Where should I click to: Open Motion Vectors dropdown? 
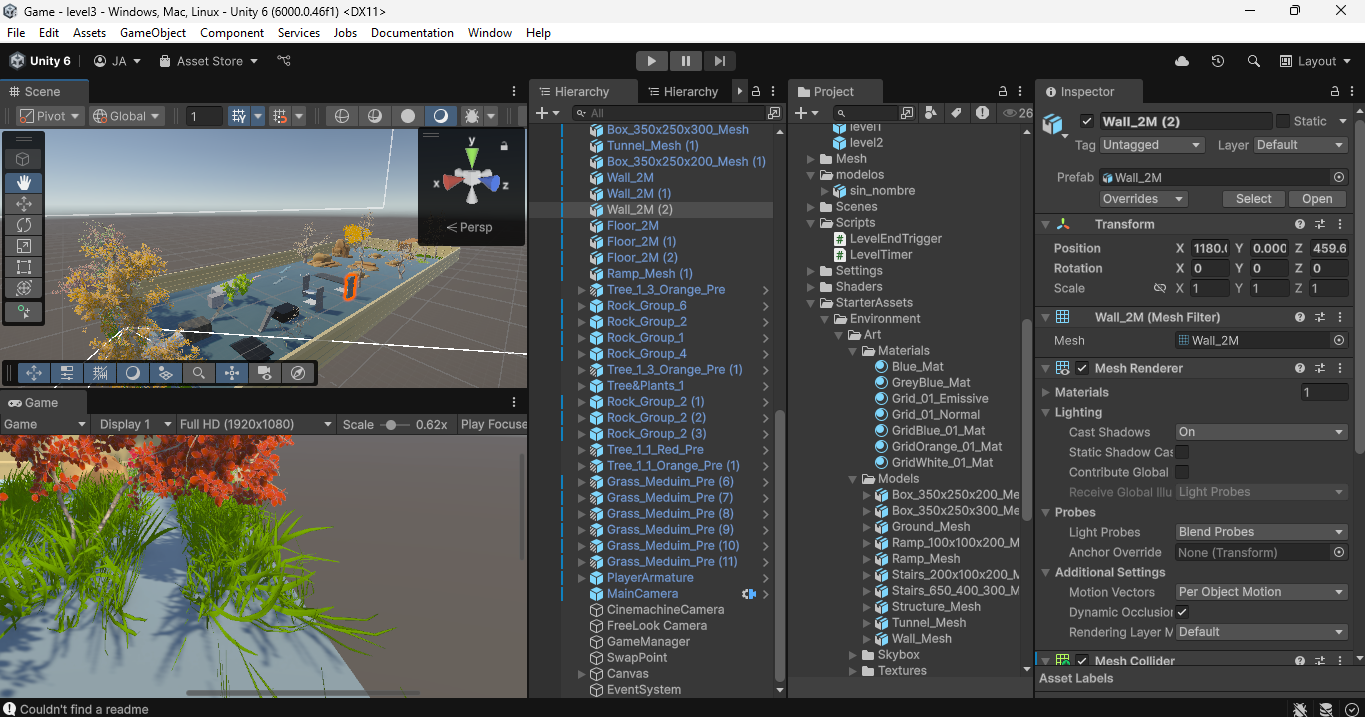coord(1262,592)
